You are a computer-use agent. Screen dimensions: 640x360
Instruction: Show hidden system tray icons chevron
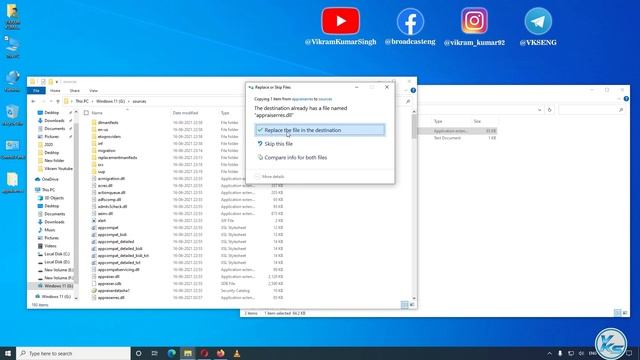click(x=549, y=353)
